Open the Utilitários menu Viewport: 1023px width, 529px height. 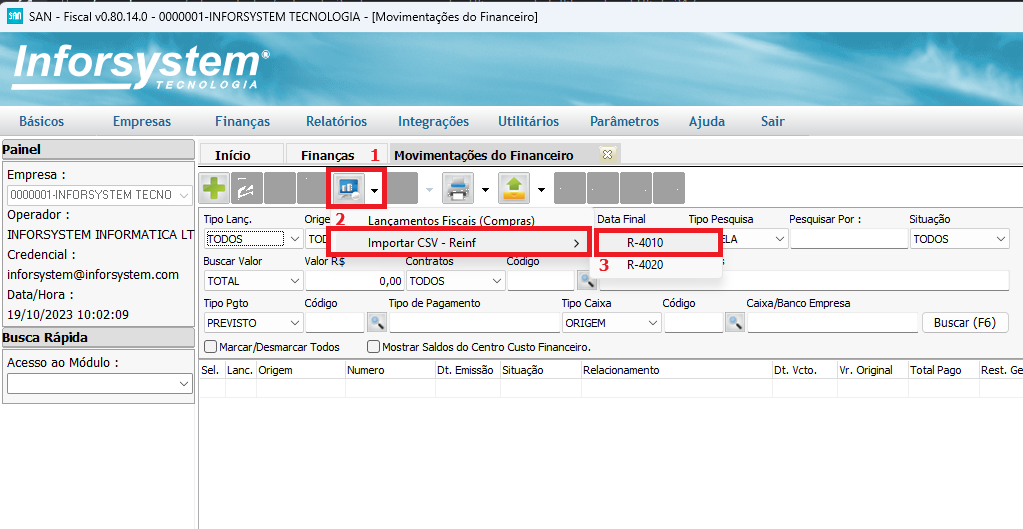coord(528,121)
